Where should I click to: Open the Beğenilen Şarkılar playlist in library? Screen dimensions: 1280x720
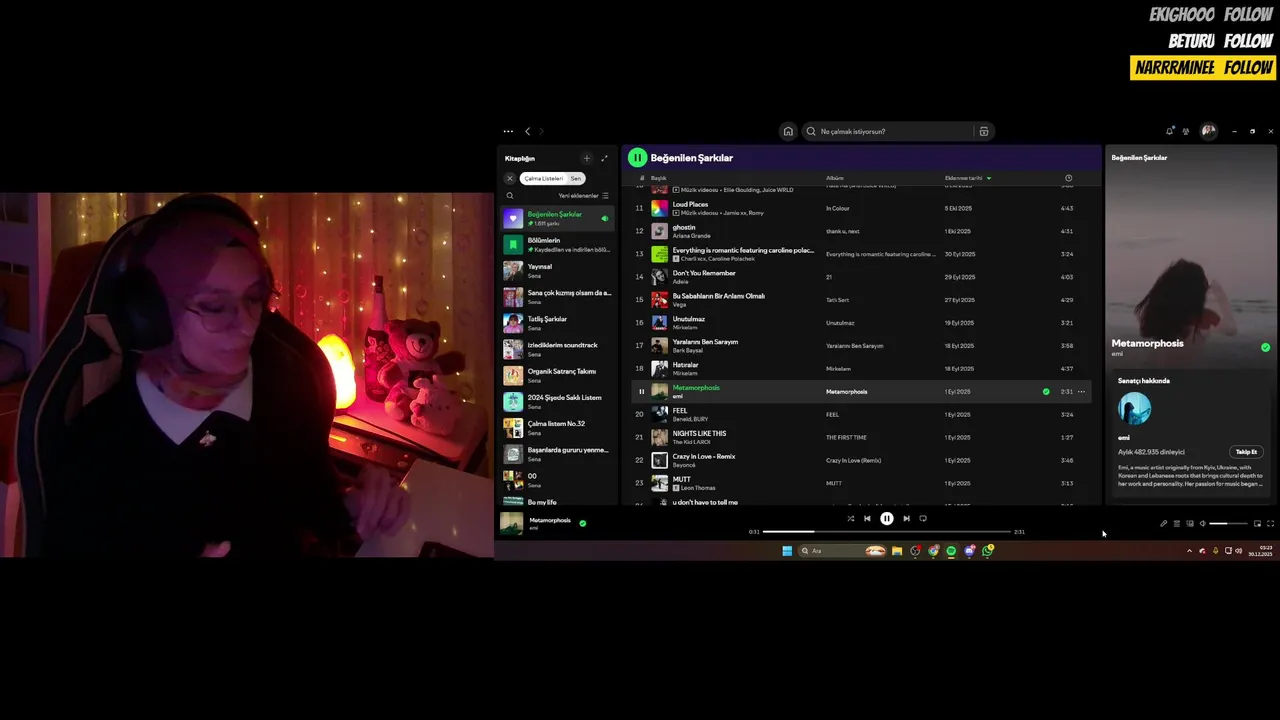pyautogui.click(x=557, y=218)
